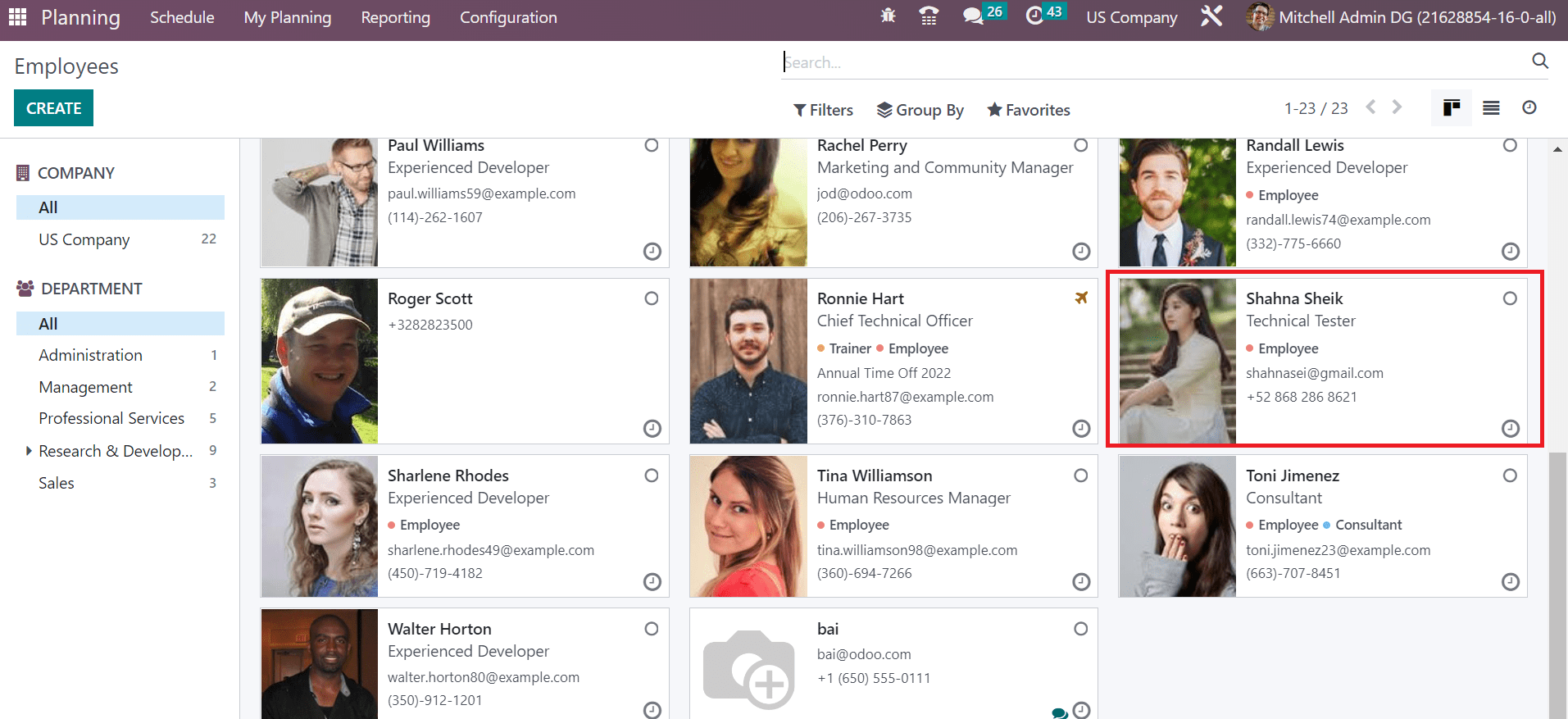This screenshot has width=1568, height=719.
Task: Click Tina Williamson presence status circle
Action: (1081, 476)
